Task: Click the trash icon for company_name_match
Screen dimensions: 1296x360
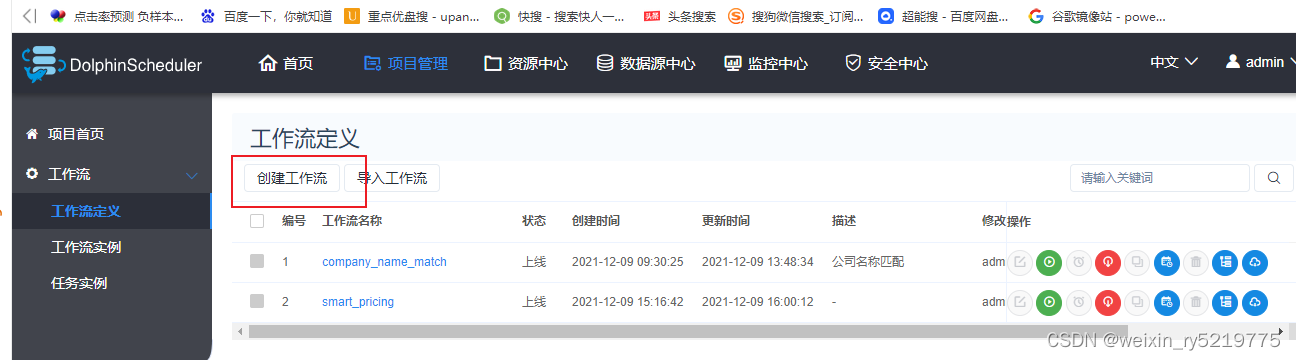Action: (x=1195, y=262)
